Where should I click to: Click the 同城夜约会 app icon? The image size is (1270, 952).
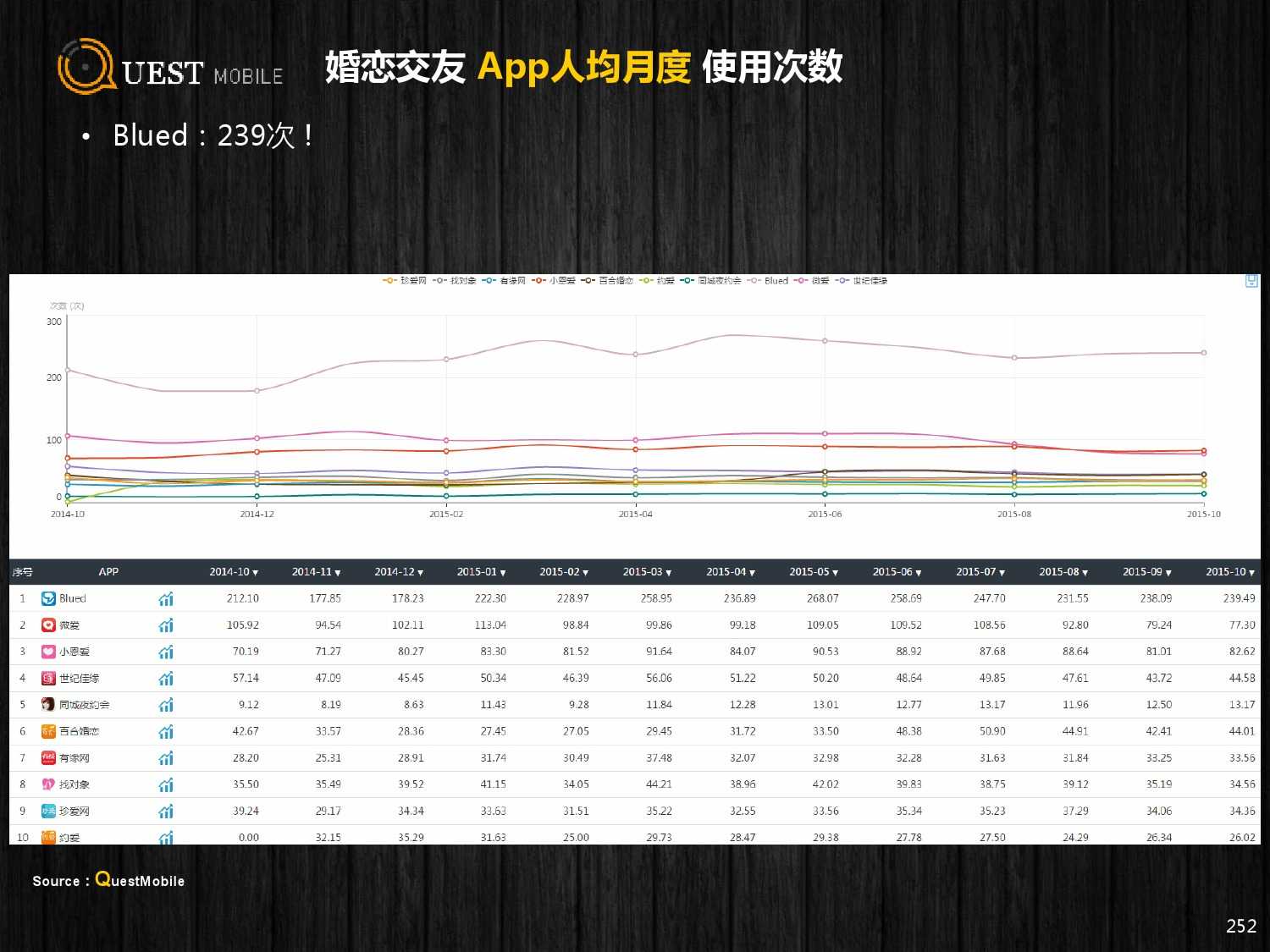point(48,705)
